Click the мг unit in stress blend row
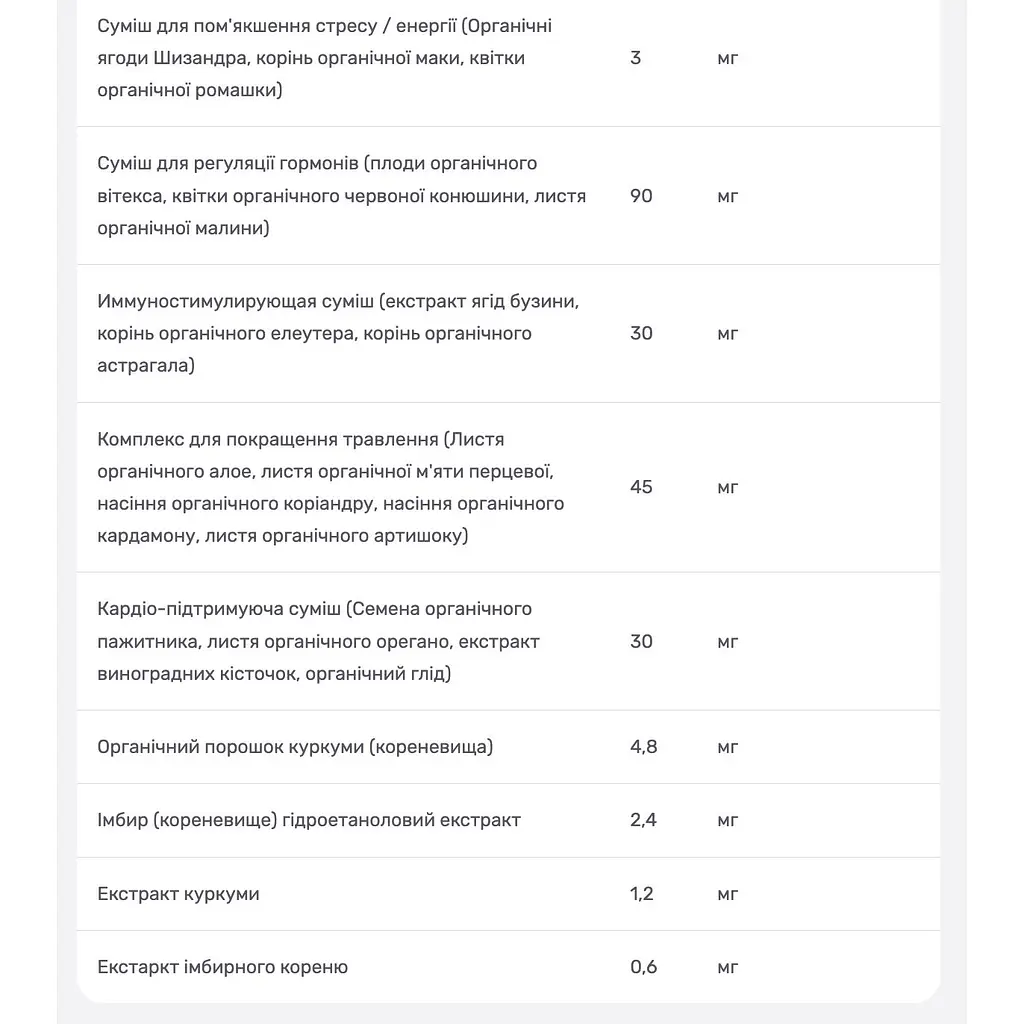1024x1024 pixels. pos(728,59)
